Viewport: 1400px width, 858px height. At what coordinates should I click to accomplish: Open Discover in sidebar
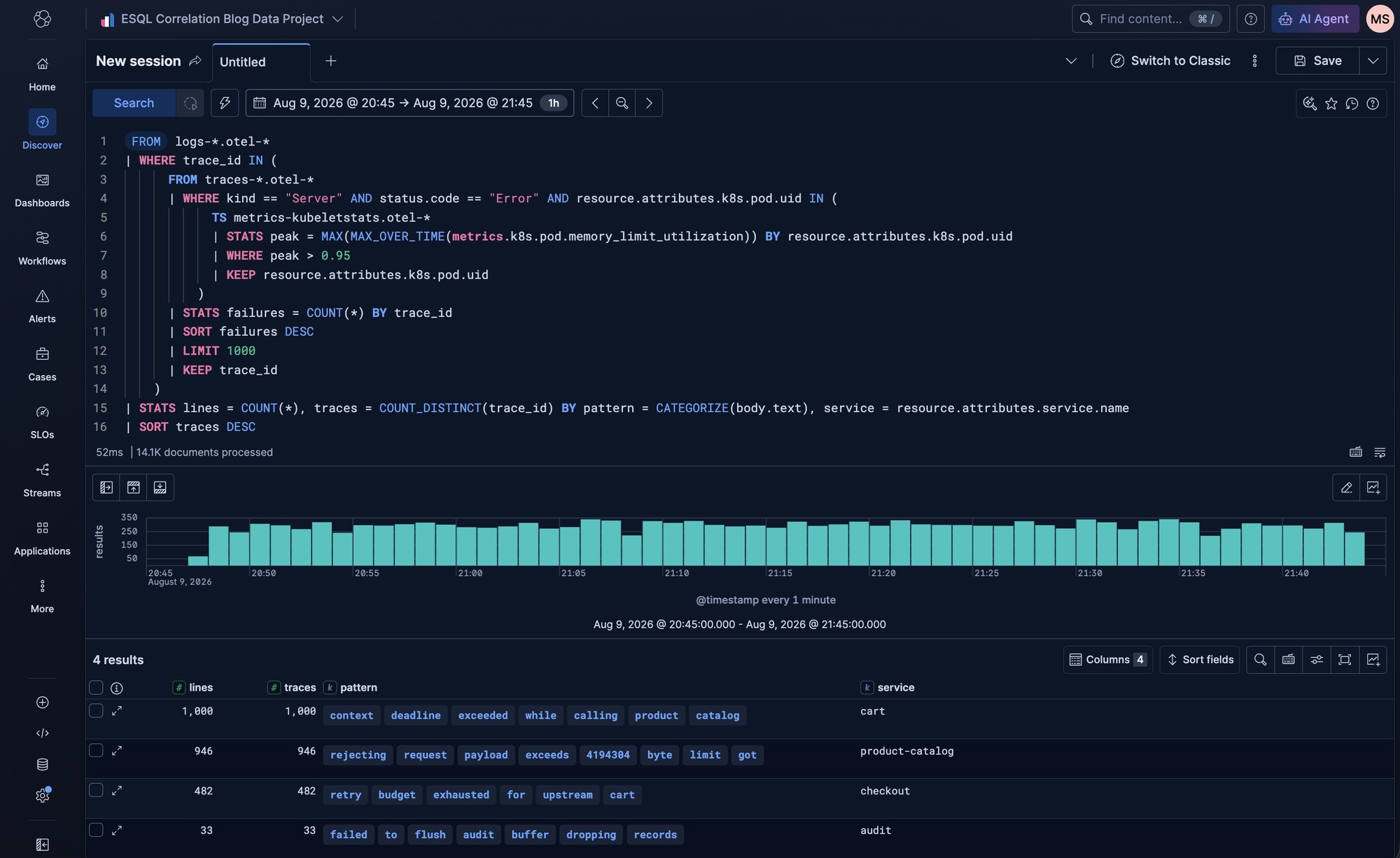[42, 131]
